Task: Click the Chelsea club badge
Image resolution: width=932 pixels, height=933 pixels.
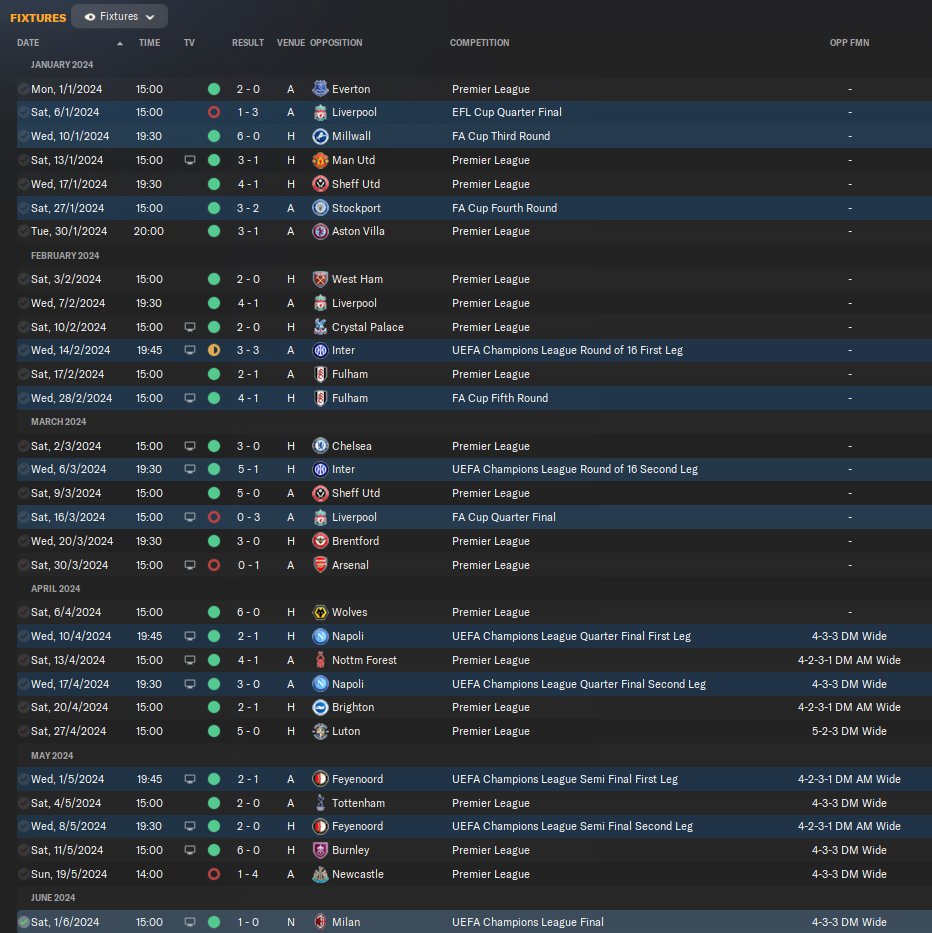Action: click(320, 446)
